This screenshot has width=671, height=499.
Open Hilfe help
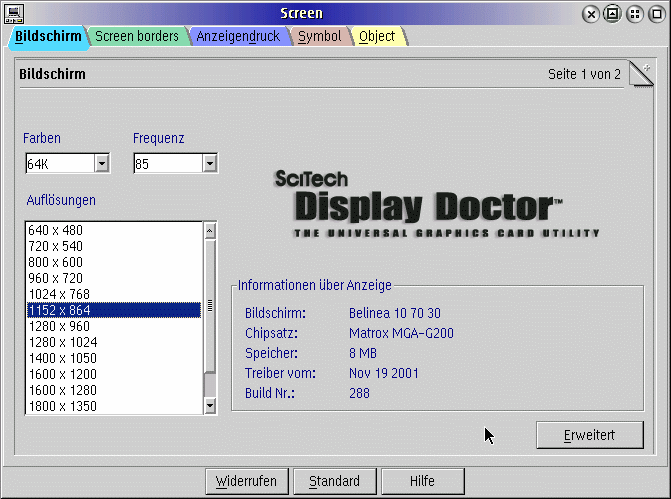click(422, 481)
